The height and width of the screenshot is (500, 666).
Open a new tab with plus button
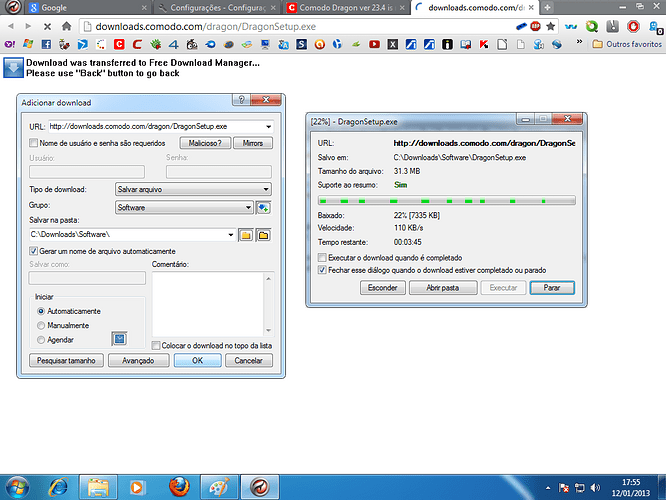(547, 8)
